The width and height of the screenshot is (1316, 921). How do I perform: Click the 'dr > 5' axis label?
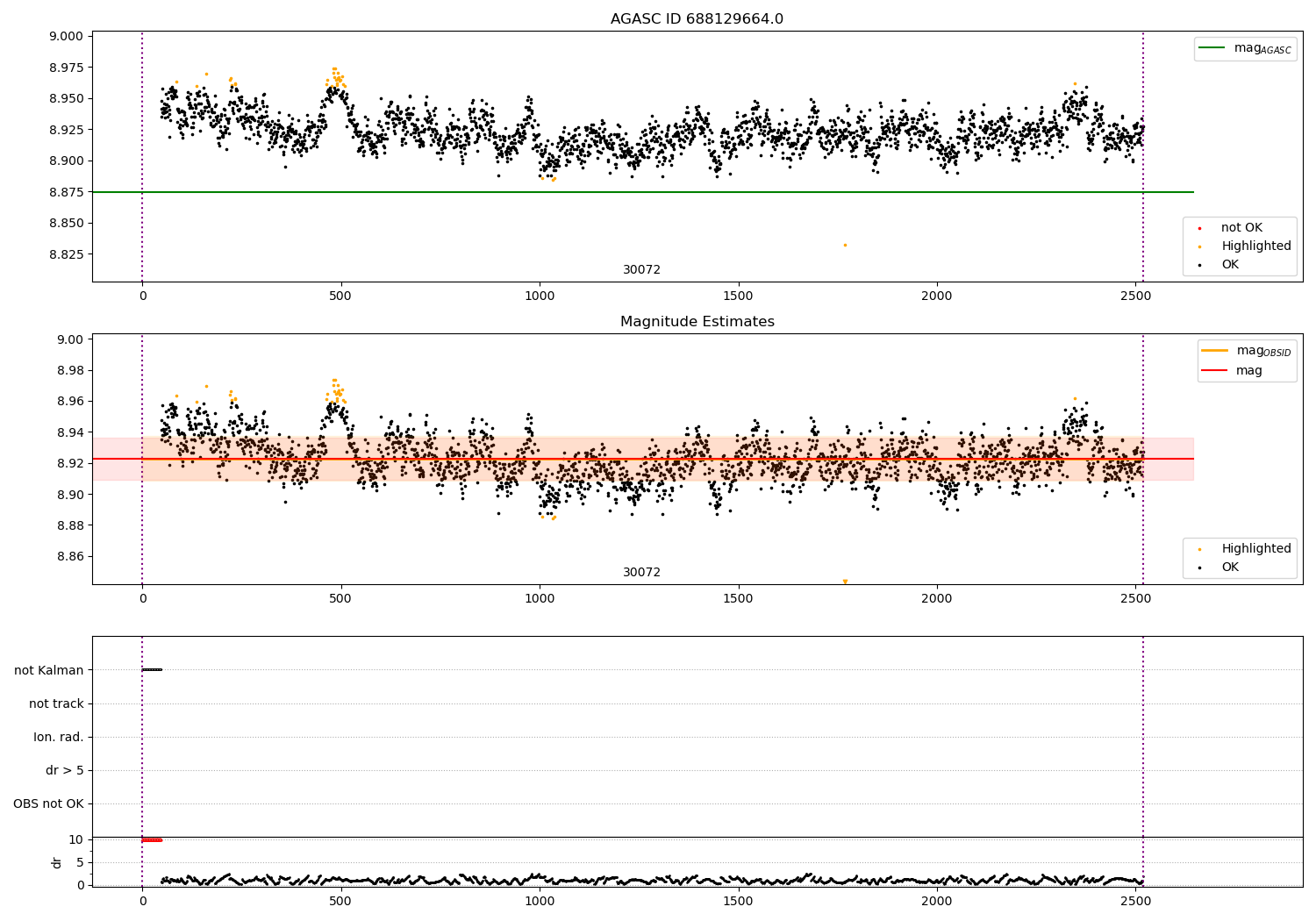pos(65,770)
